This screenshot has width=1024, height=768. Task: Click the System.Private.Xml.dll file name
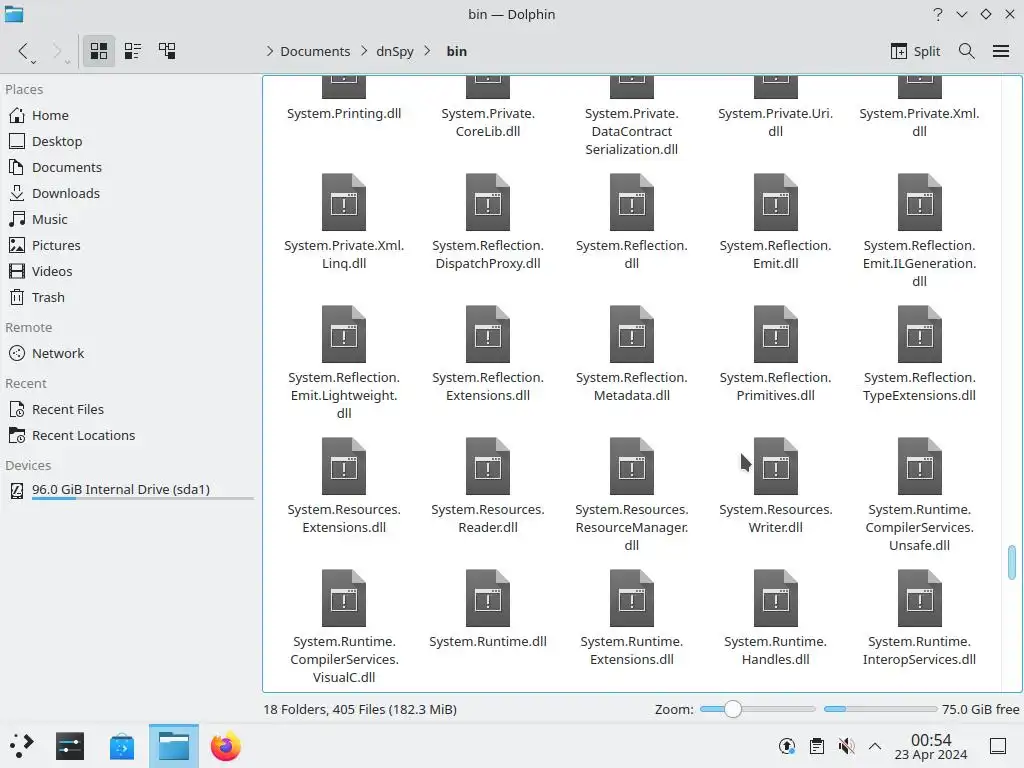click(920, 122)
